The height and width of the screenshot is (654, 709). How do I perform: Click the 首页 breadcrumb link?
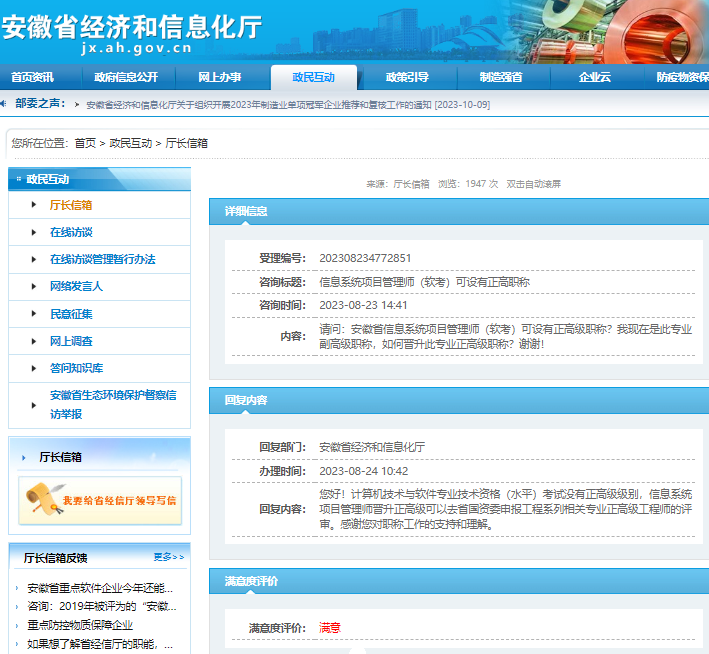(x=85, y=143)
